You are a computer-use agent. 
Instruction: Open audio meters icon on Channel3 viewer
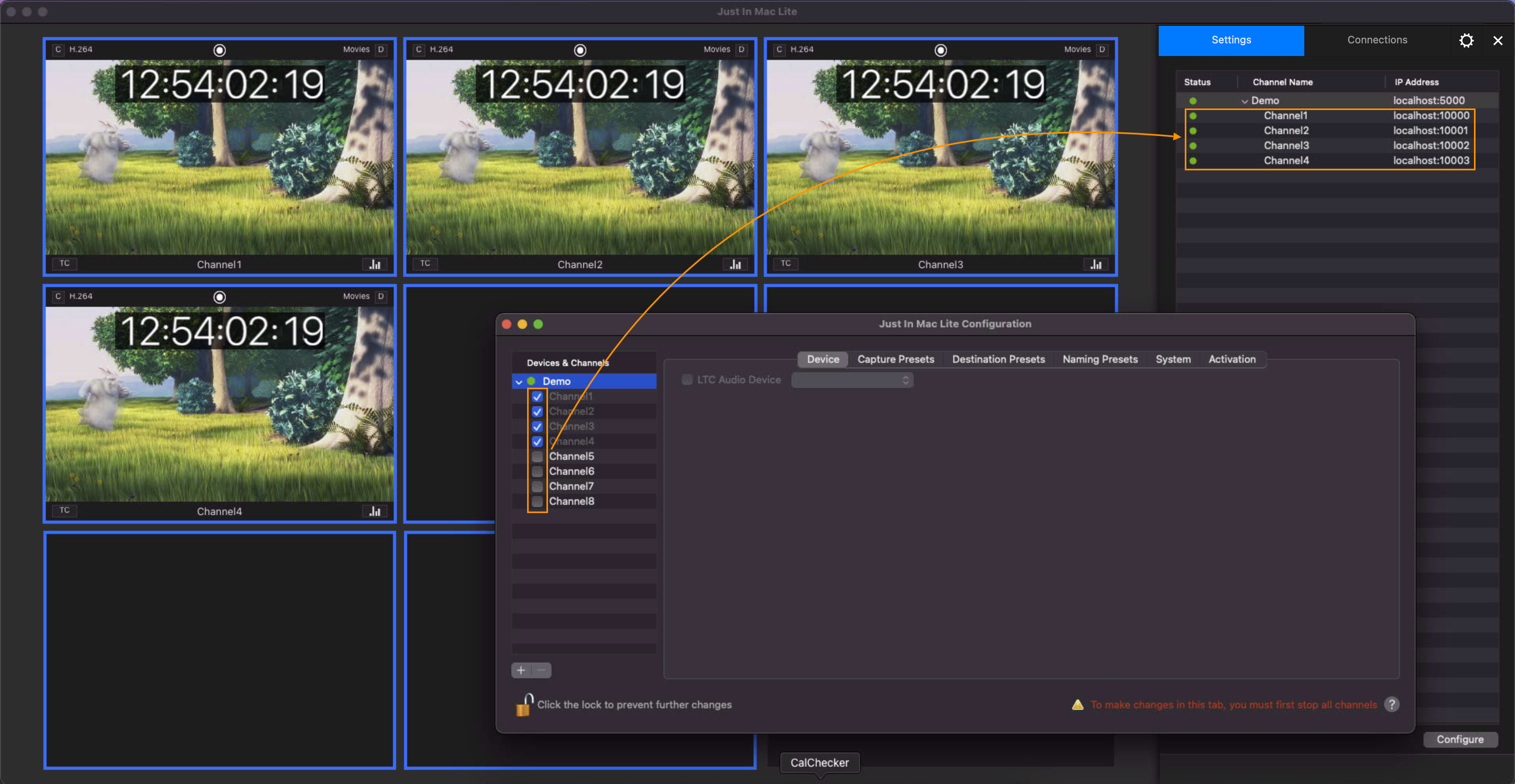1096,265
